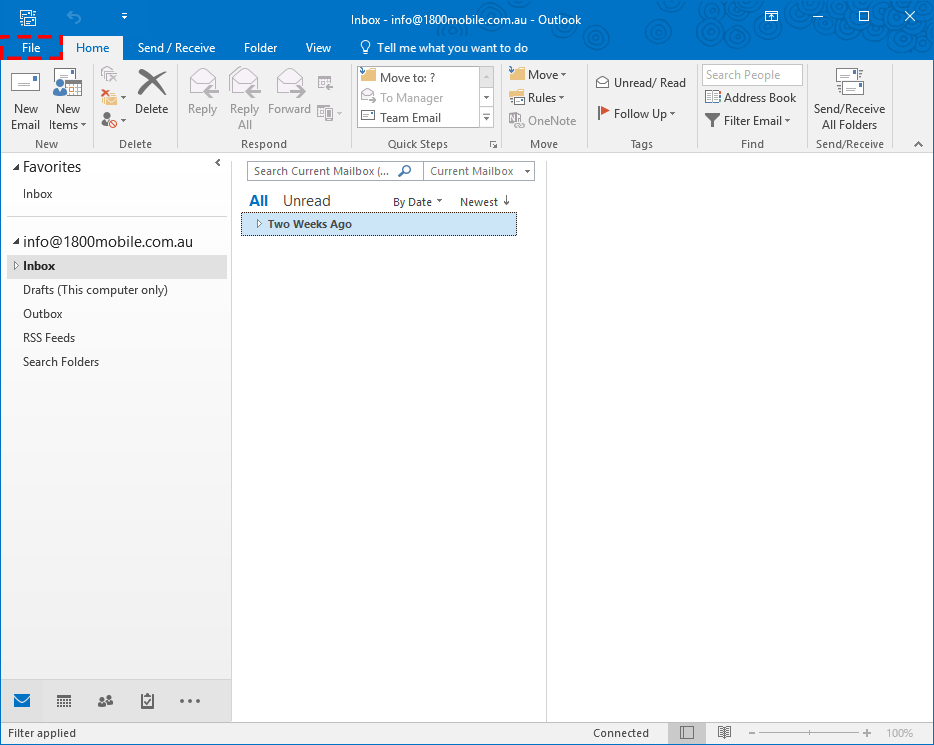934x745 pixels.
Task: Click the Search People field
Action: tap(752, 75)
